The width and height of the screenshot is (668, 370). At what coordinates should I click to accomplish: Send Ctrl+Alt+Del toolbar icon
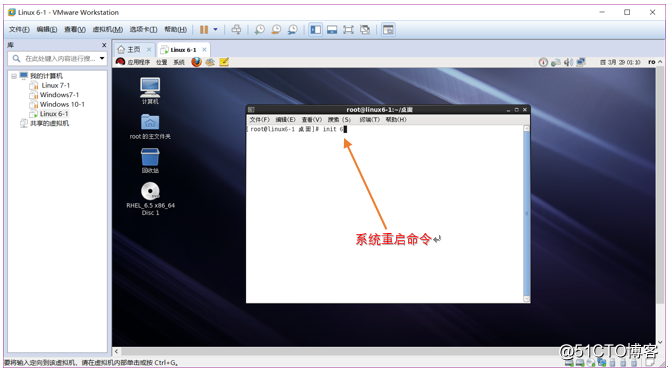[236, 30]
